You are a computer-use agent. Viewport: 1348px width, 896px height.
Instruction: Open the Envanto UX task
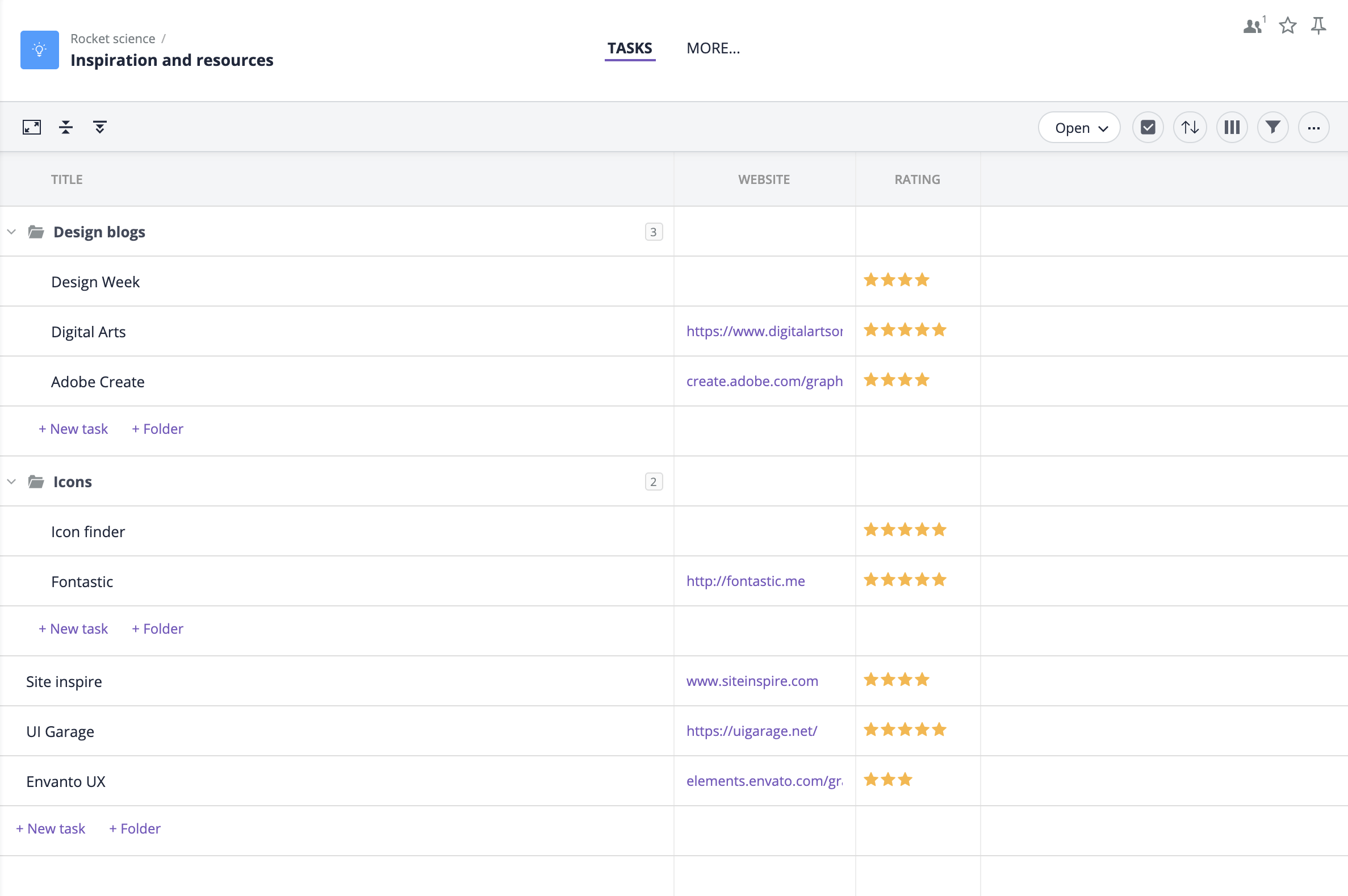66,782
